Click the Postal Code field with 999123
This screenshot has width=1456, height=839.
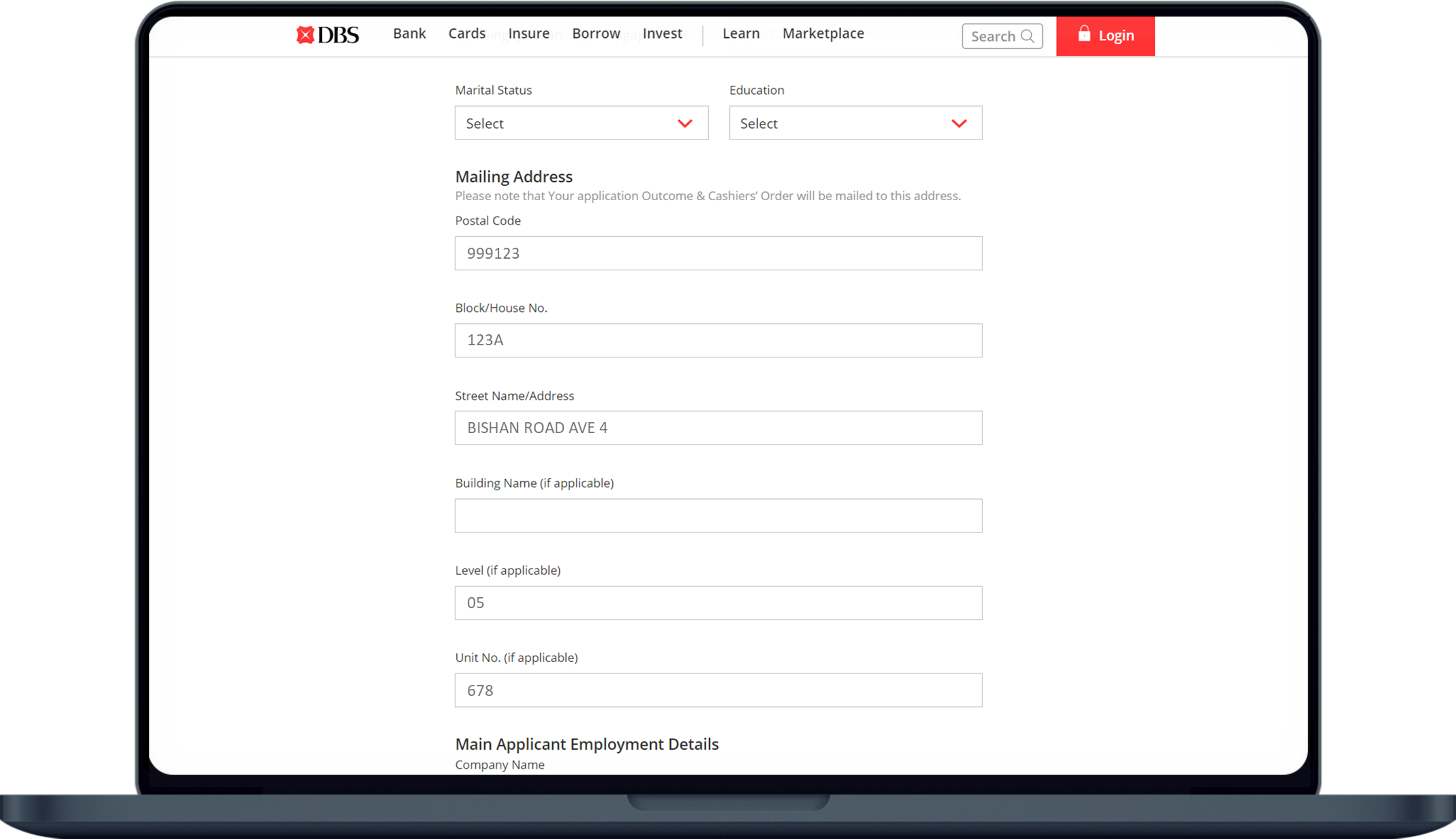[x=718, y=253]
